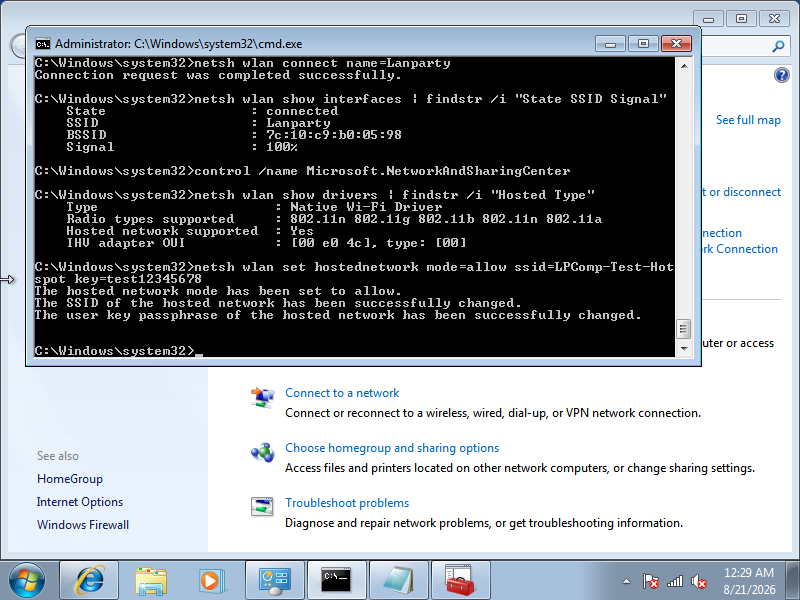Image resolution: width=800 pixels, height=600 pixels.
Task: Open Action Center flag tray icon
Action: point(651,581)
